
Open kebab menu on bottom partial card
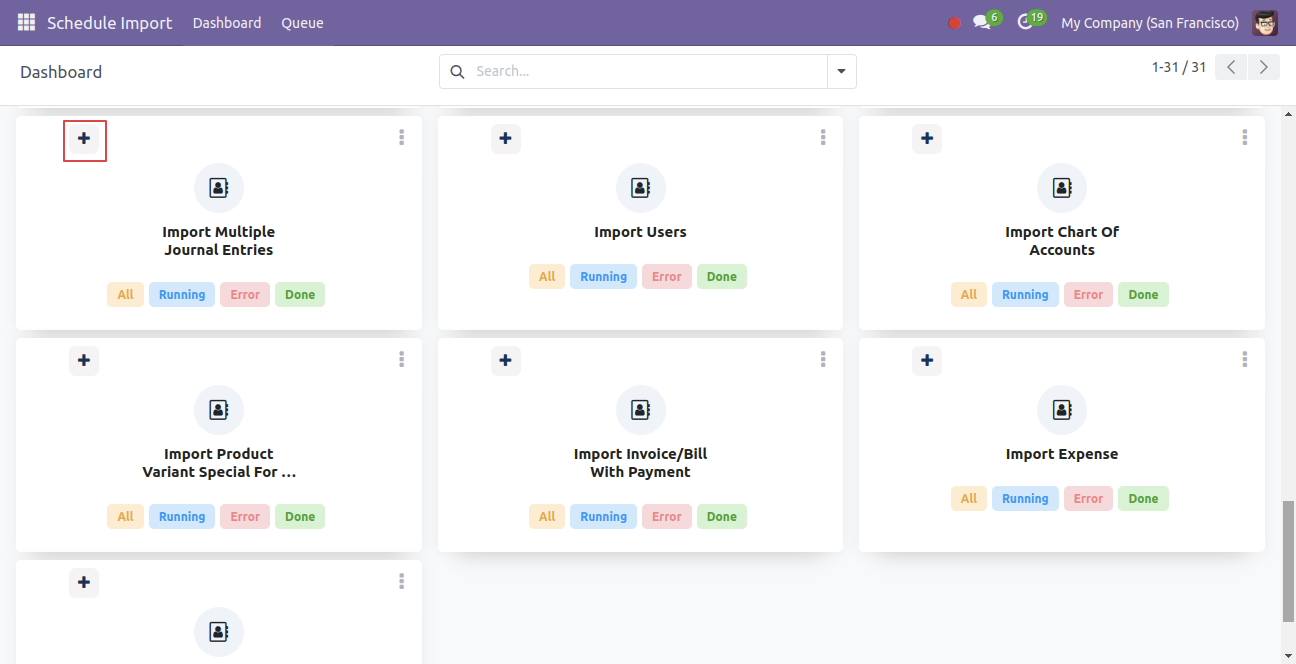401,581
